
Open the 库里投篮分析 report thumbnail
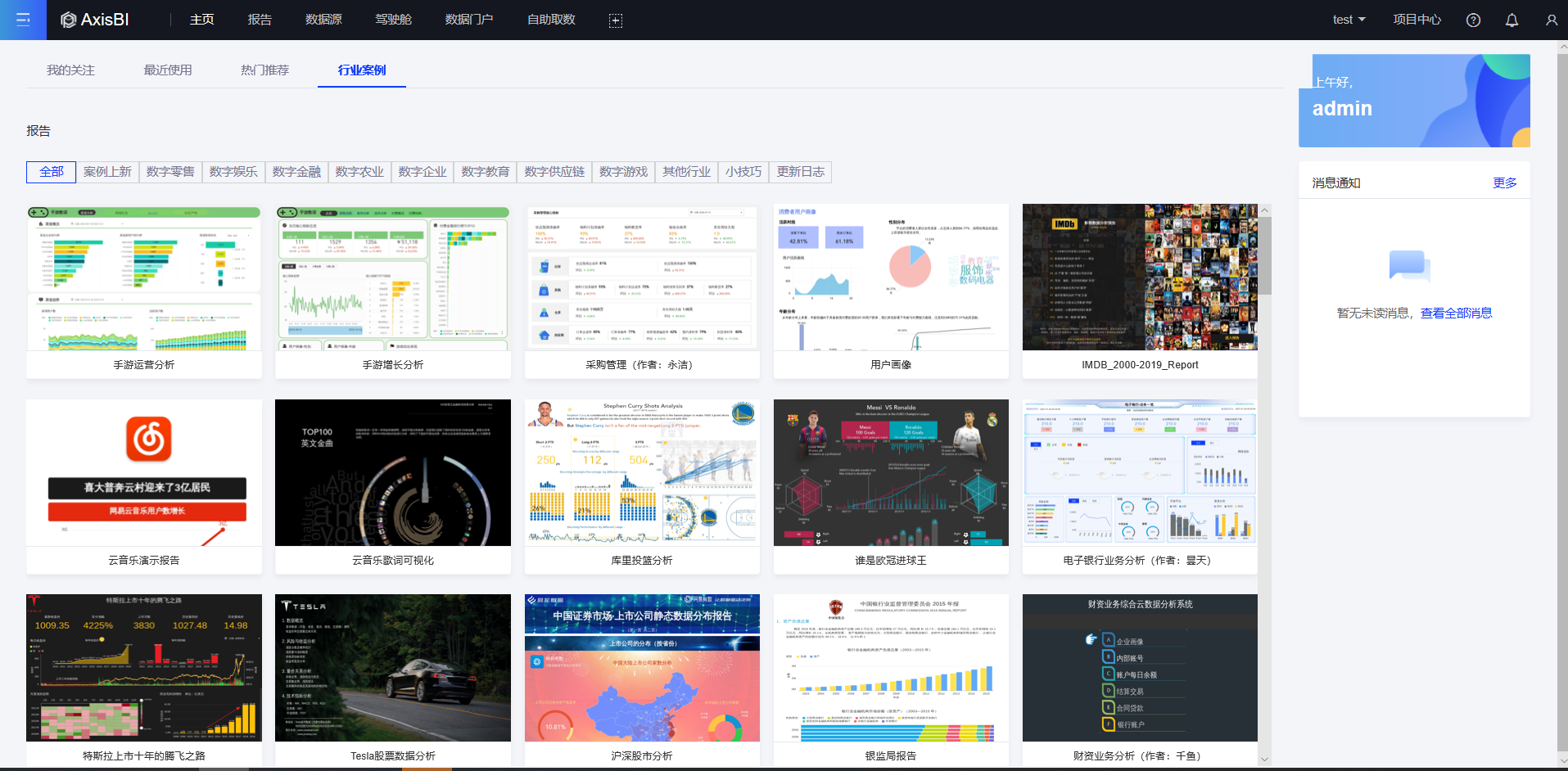[642, 473]
